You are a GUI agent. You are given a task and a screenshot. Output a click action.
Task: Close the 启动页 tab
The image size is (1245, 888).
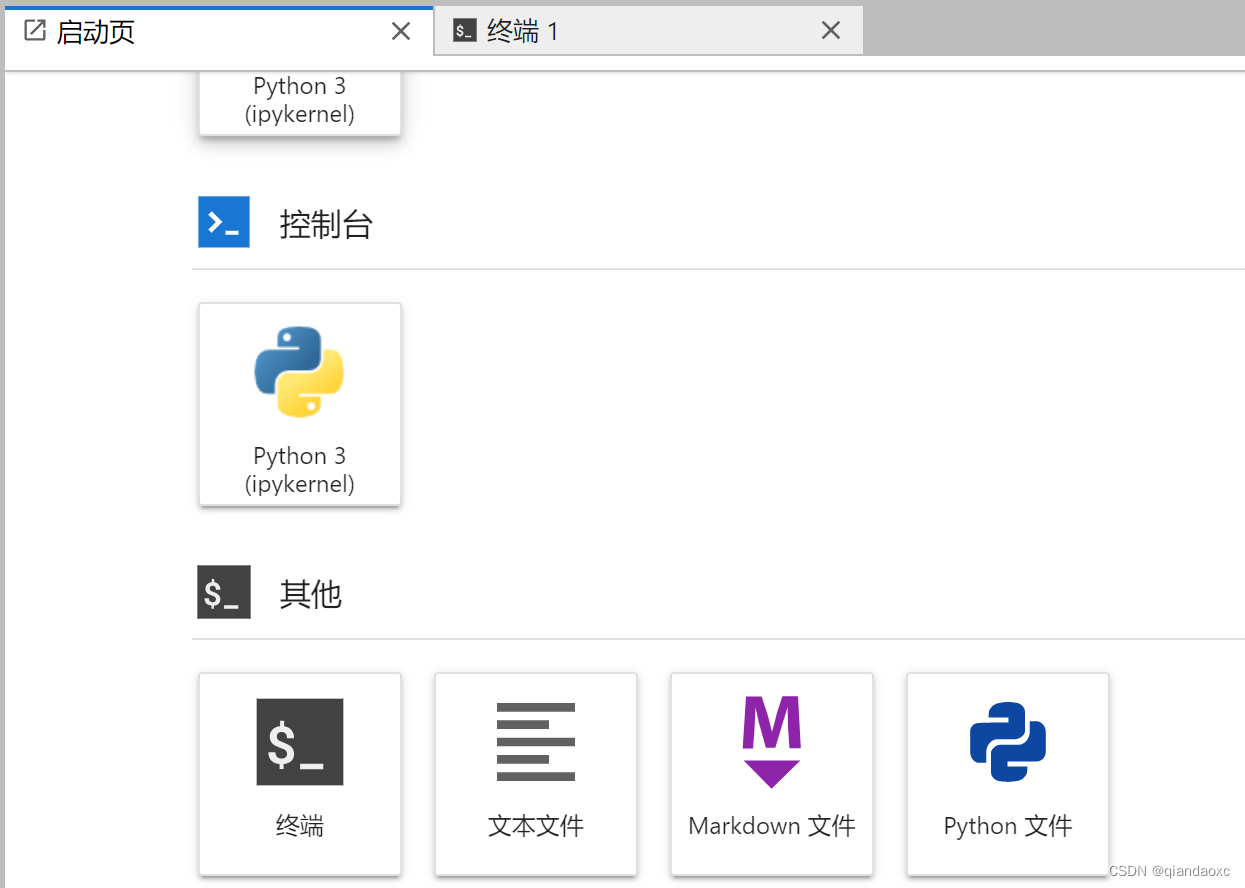401,32
